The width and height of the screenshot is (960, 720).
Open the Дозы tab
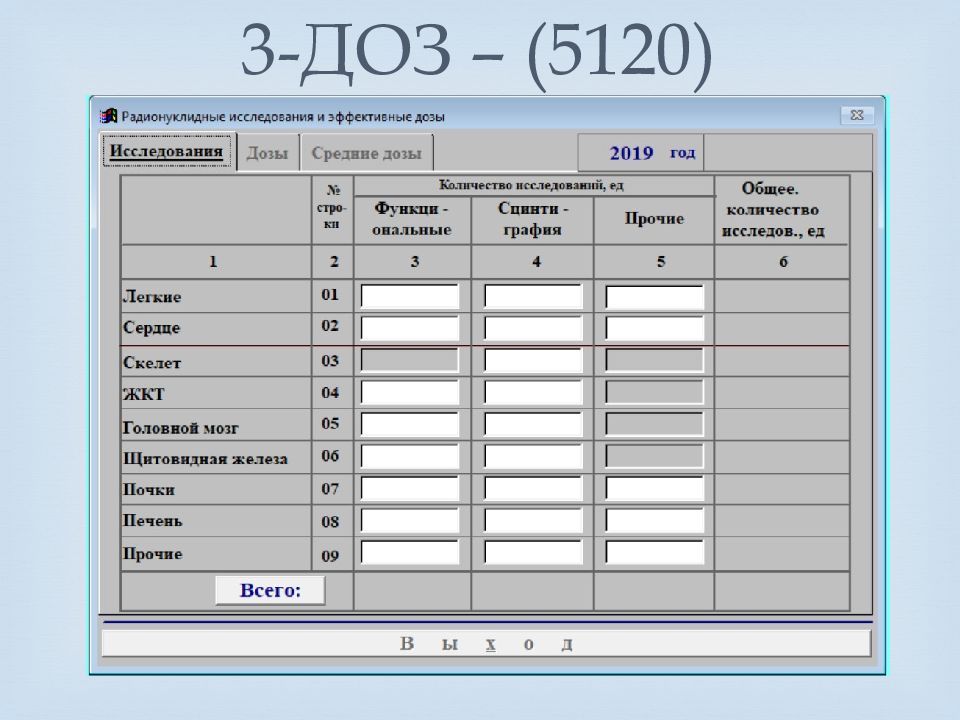click(x=267, y=154)
